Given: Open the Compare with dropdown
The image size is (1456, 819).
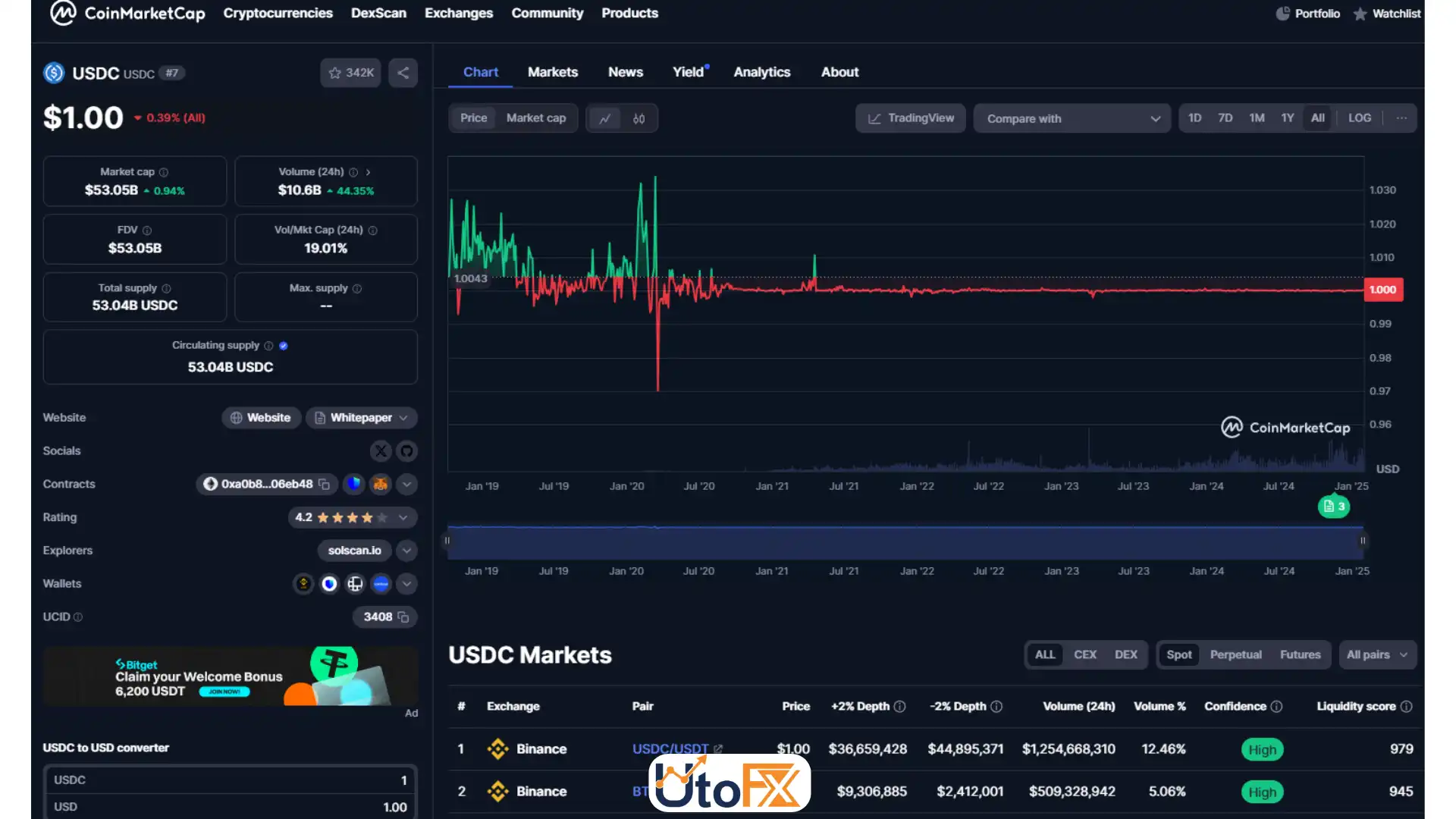Looking at the screenshot, I should (x=1072, y=119).
